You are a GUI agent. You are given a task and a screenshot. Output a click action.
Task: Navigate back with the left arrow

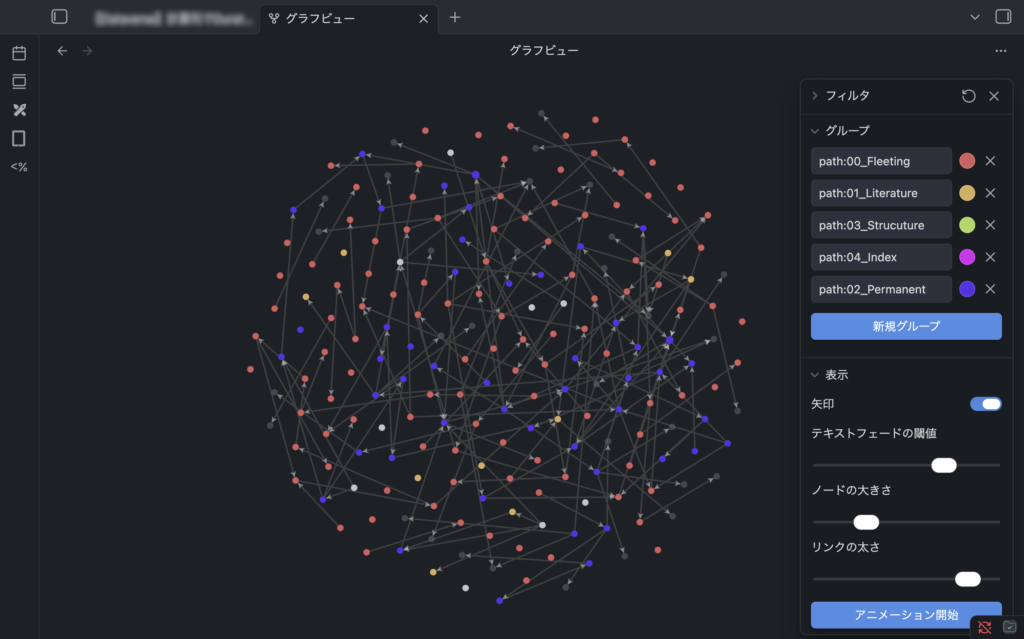point(62,51)
